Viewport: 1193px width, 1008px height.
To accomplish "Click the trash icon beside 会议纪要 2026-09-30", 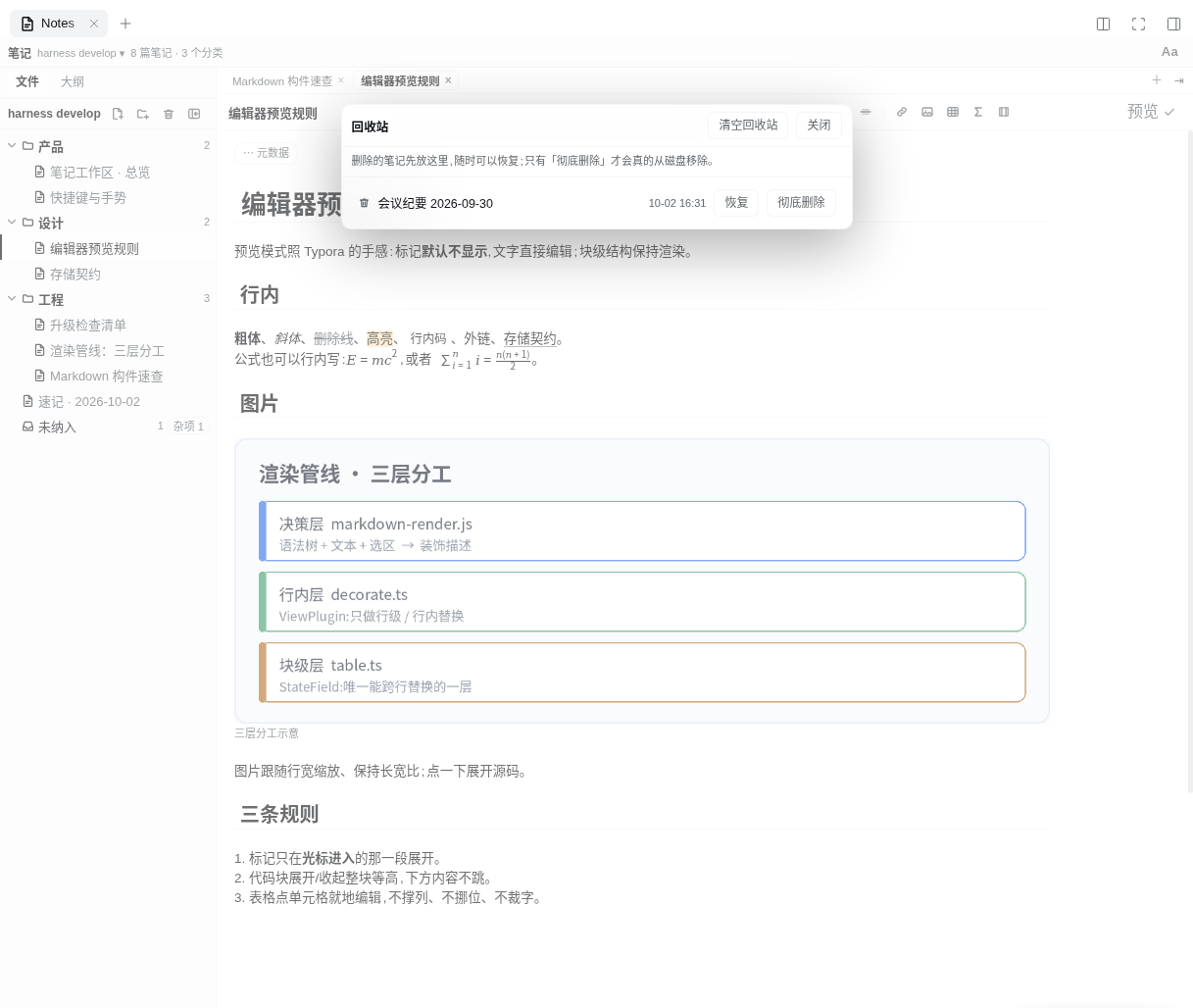I will (364, 203).
